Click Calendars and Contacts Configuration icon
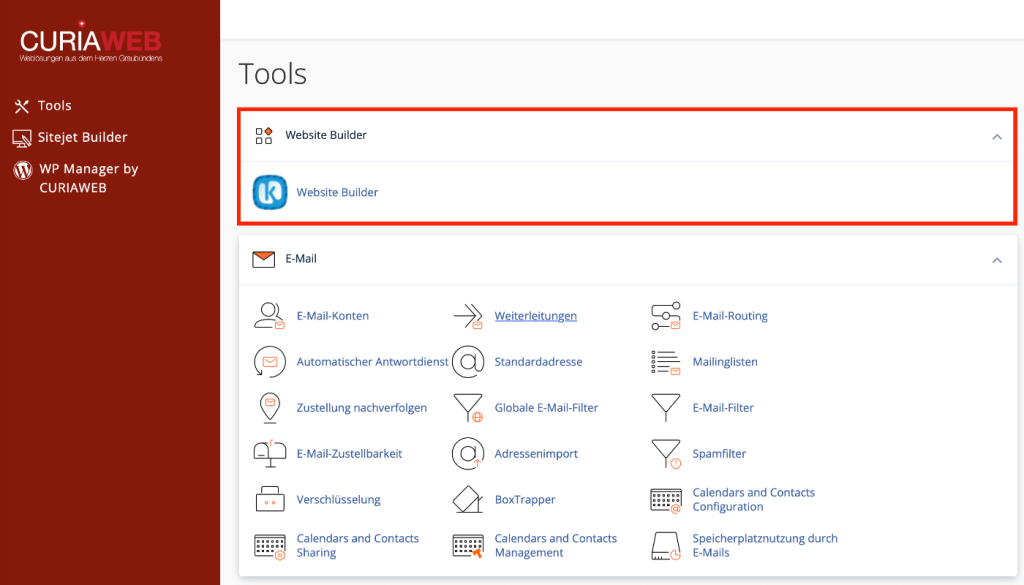 (x=666, y=500)
